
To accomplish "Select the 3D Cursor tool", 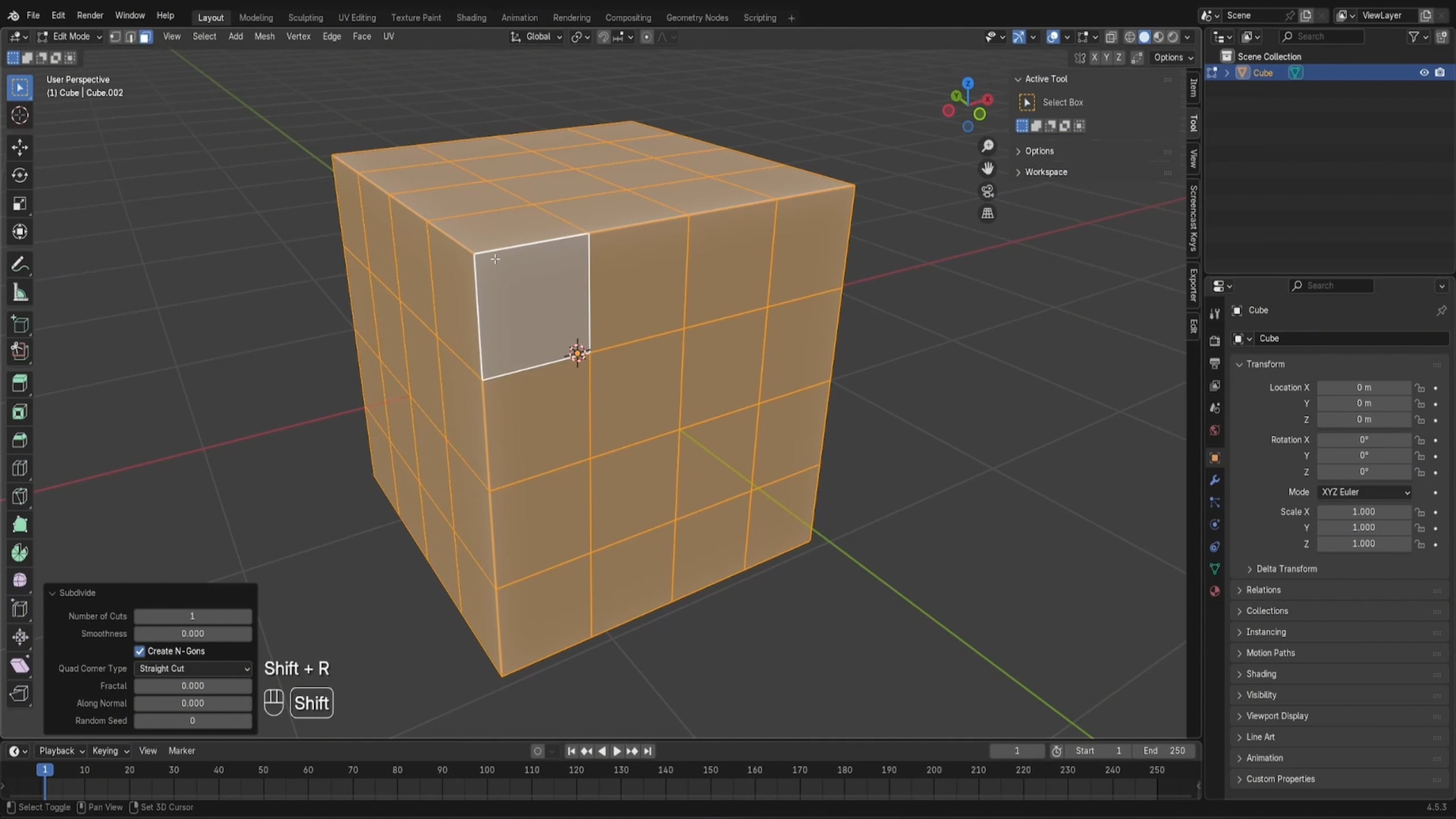I will [x=20, y=115].
